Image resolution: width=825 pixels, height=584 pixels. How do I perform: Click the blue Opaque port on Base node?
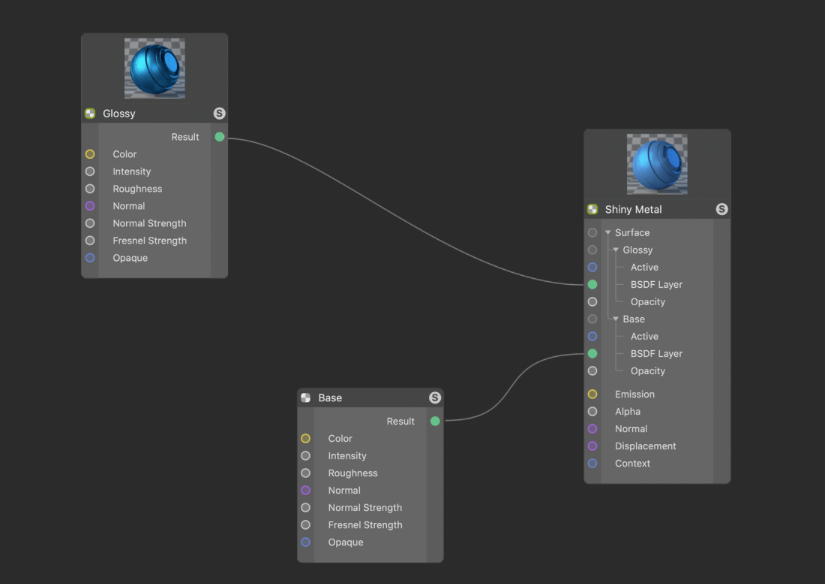pos(306,542)
